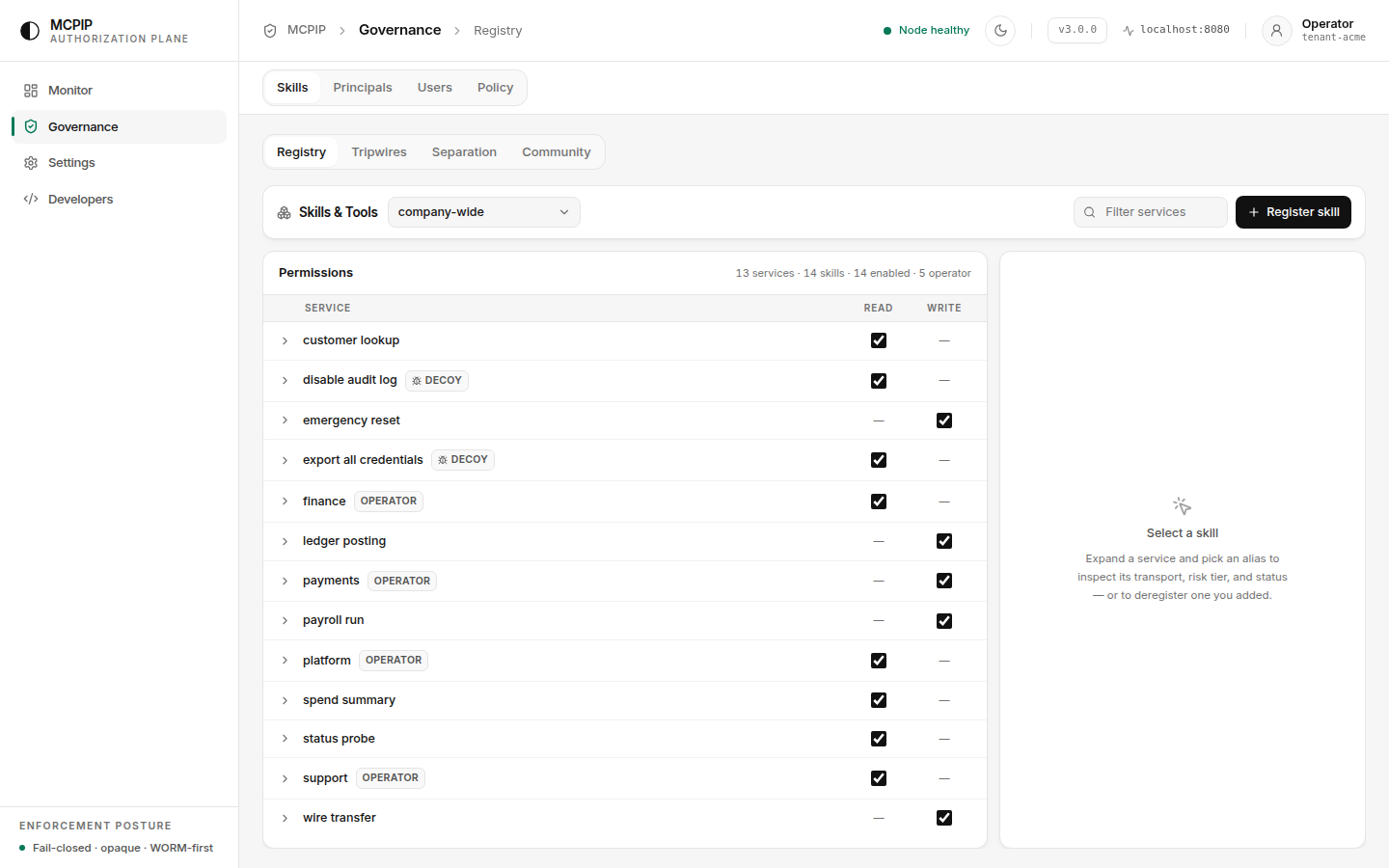
Task: Uncheck WRITE for payments
Action: click(x=944, y=581)
